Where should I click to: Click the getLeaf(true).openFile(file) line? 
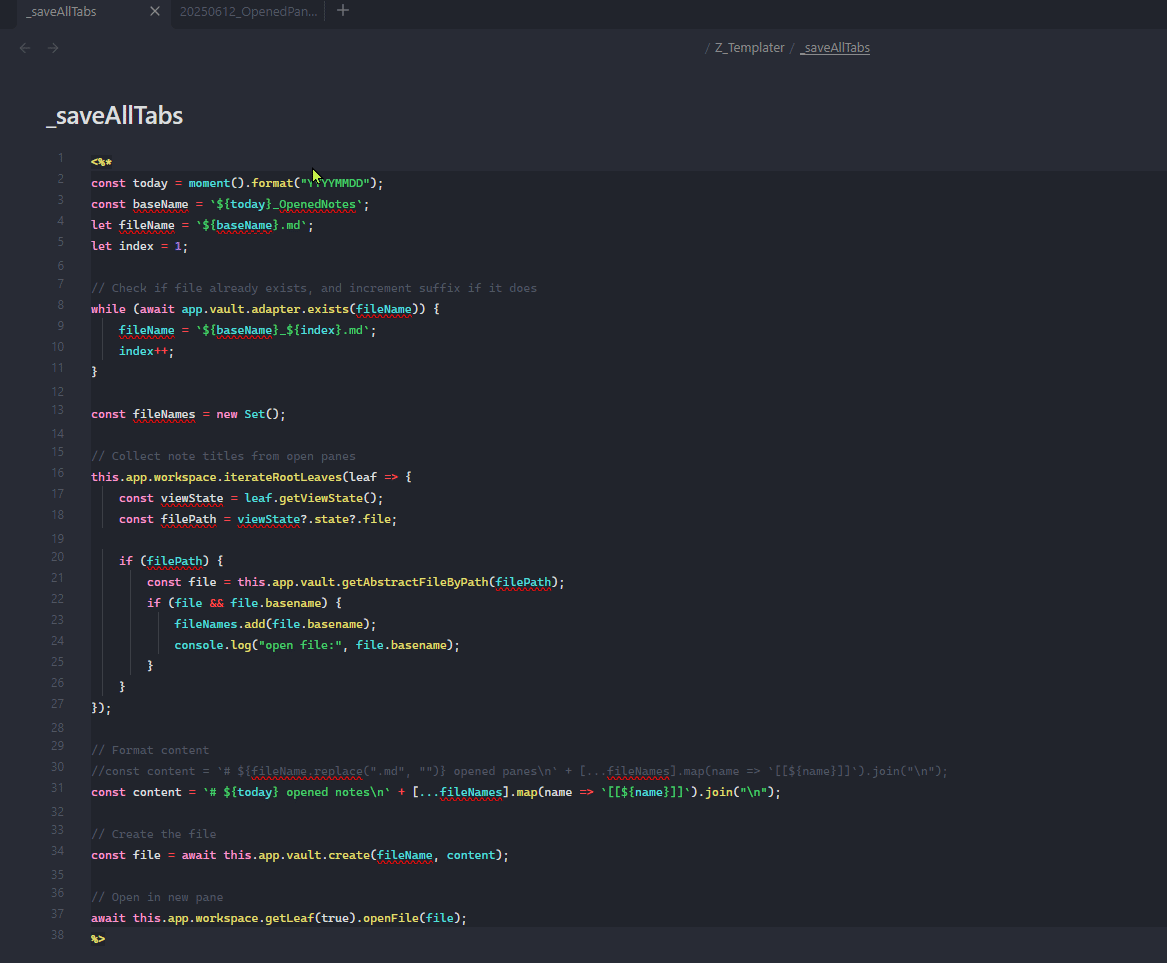tap(279, 918)
